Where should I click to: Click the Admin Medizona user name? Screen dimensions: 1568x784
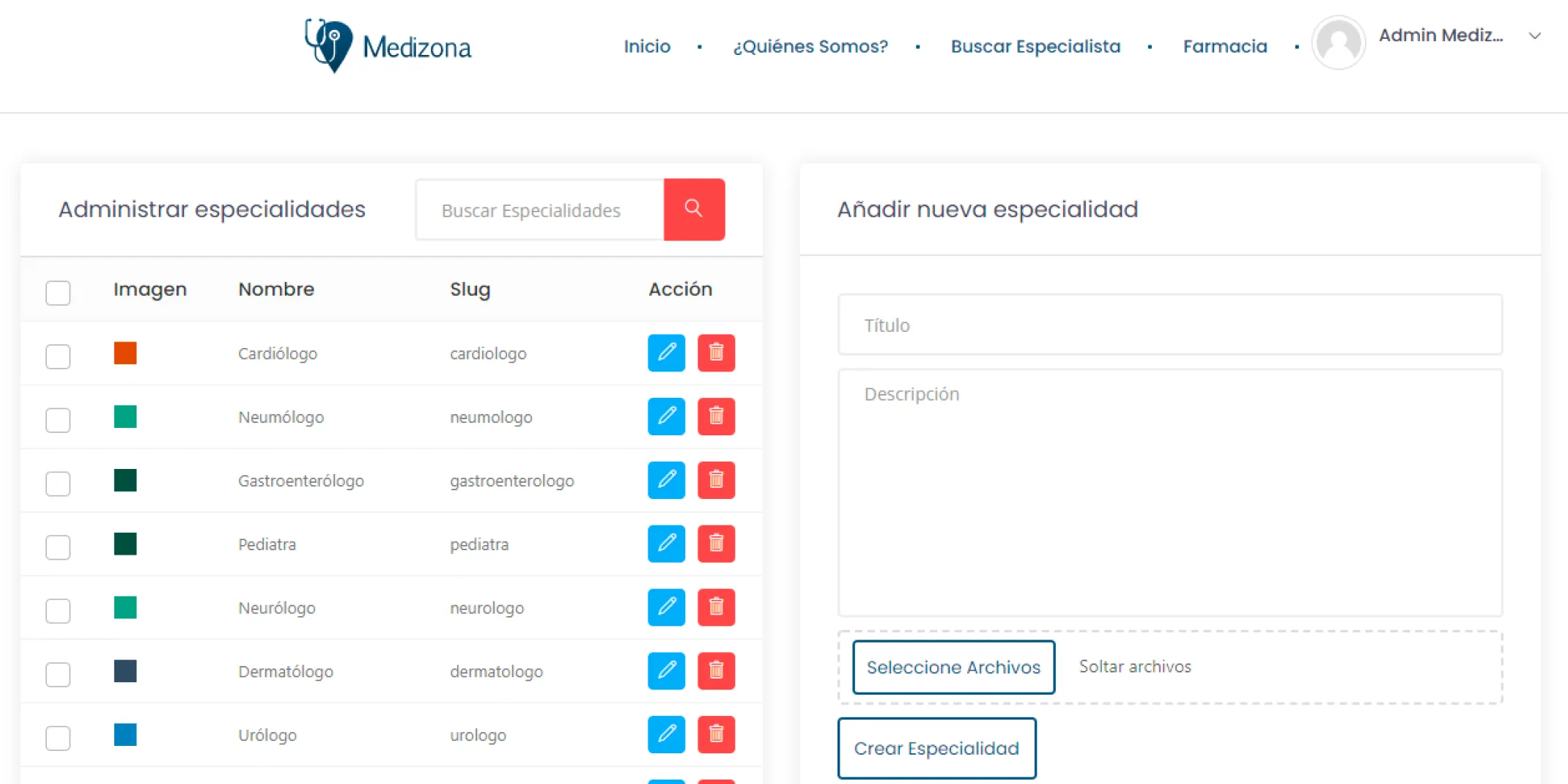point(1441,35)
